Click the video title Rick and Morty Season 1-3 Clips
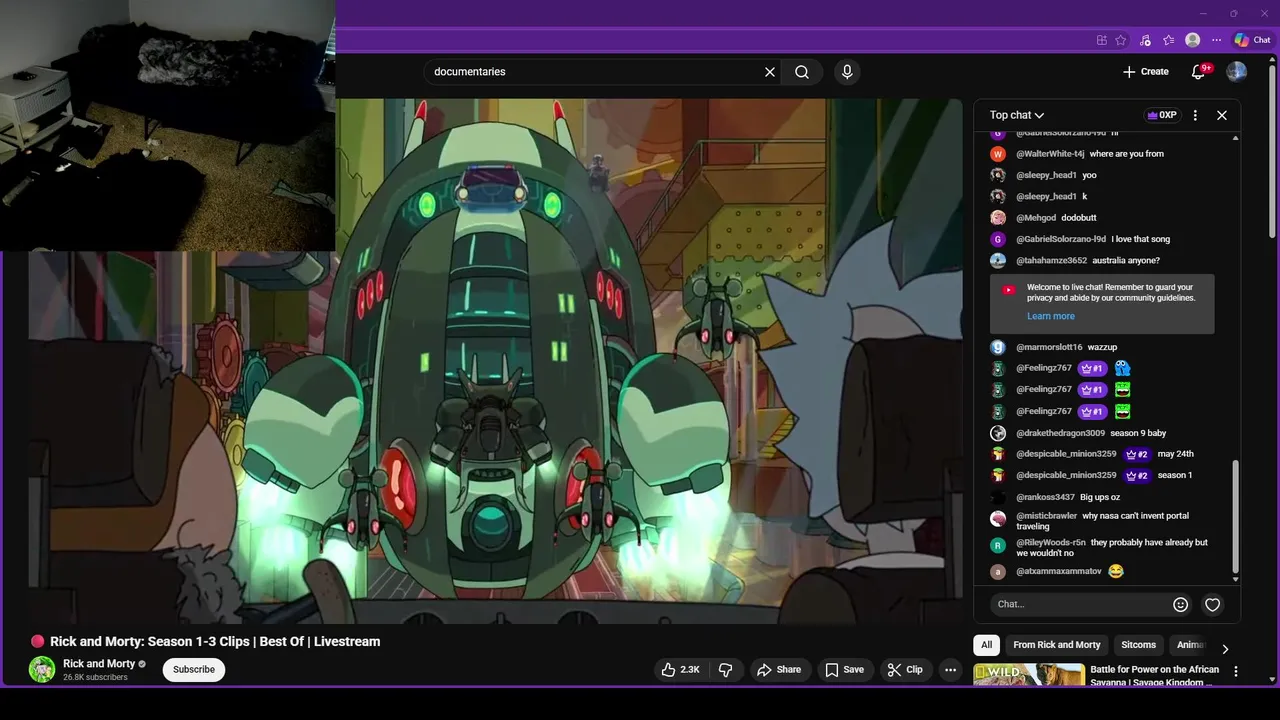This screenshot has height=720, width=1280. (215, 642)
